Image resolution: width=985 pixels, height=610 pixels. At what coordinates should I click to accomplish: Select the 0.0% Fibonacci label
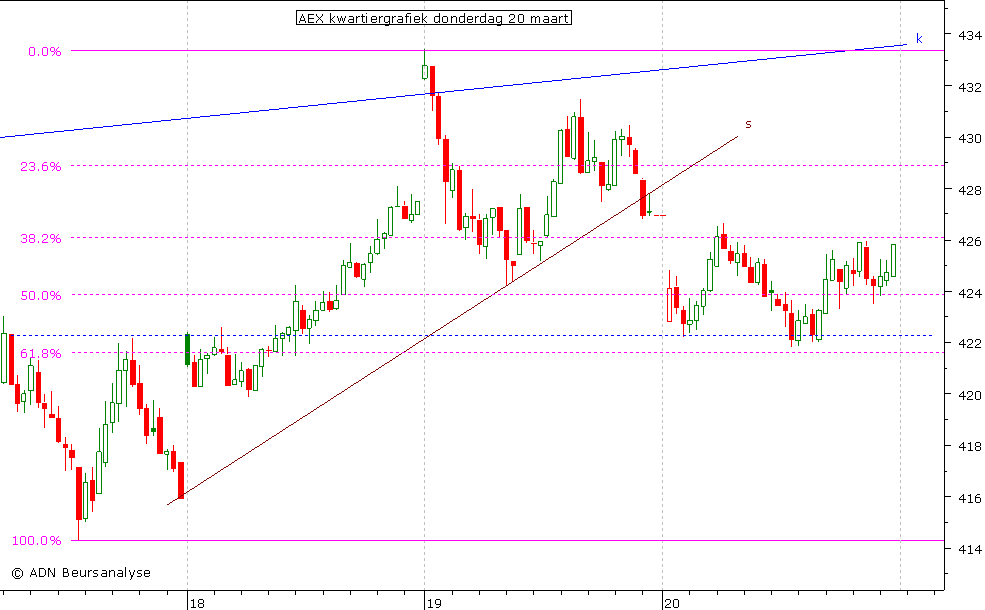(x=45, y=52)
